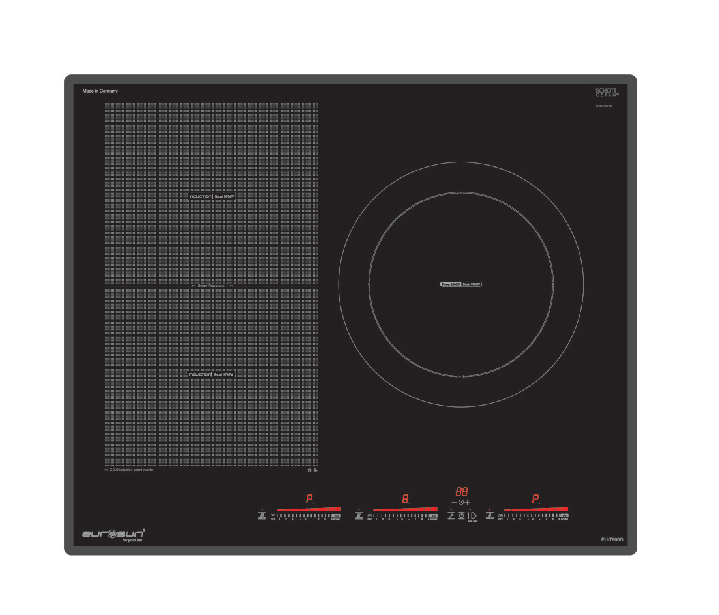
Task: Click the induction label in the lower grid zone
Action: [x=212, y=374]
